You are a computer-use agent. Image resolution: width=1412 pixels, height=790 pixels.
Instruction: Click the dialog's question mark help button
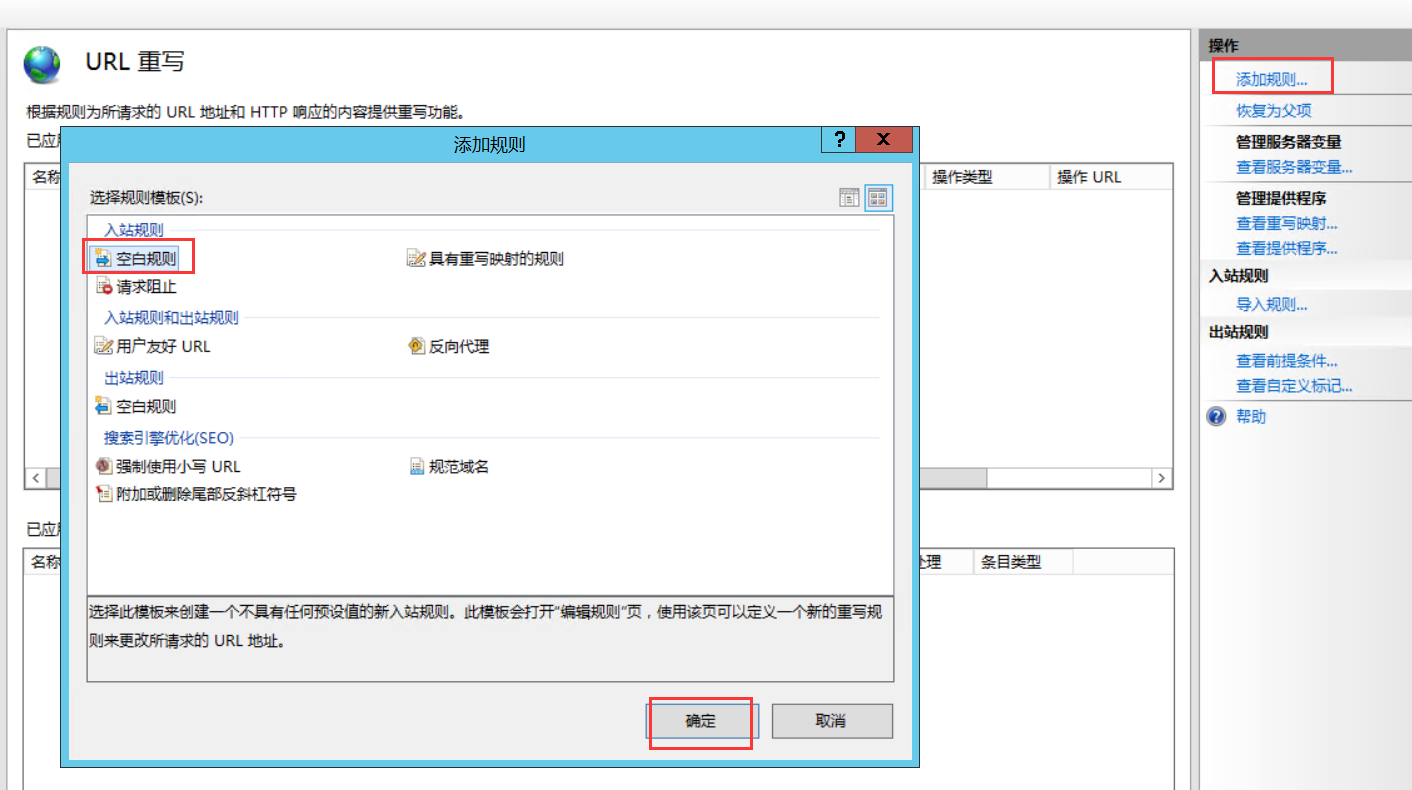point(838,140)
